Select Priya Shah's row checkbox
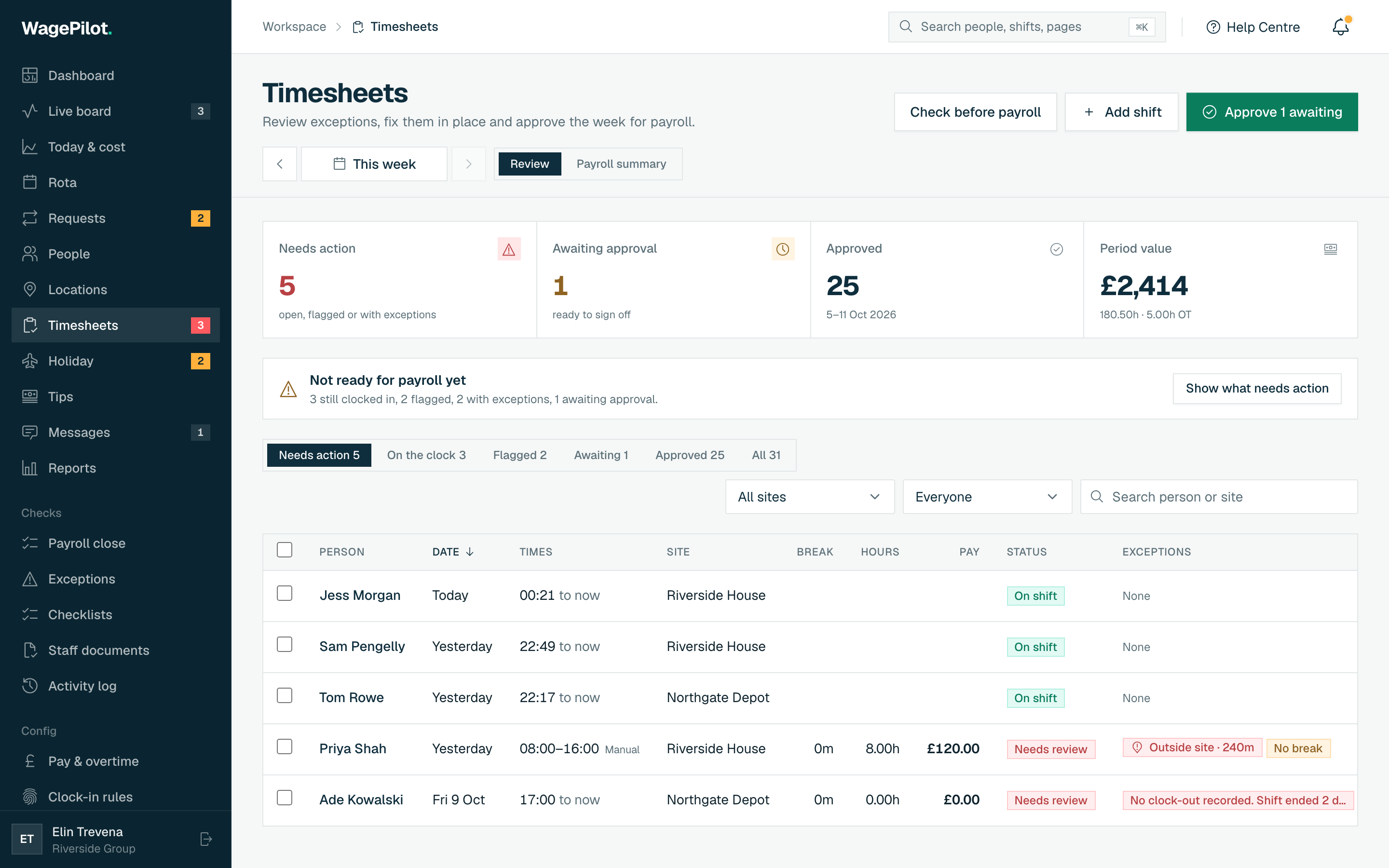 point(285,746)
